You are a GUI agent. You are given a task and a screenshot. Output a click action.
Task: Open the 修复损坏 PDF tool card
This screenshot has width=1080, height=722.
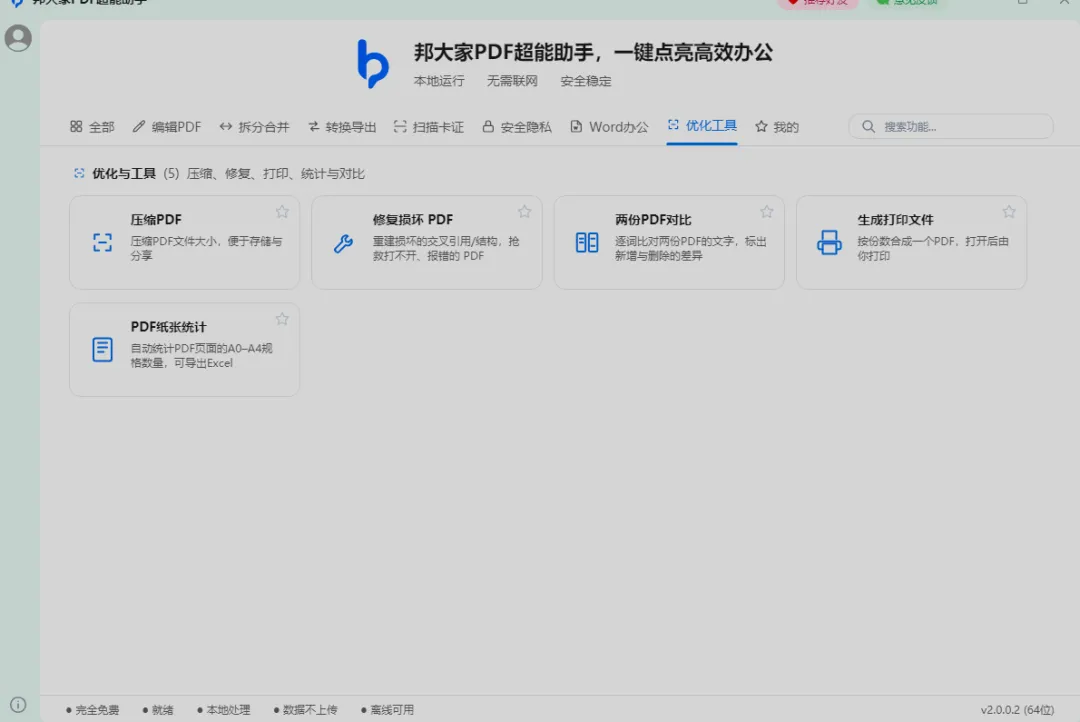[427, 243]
